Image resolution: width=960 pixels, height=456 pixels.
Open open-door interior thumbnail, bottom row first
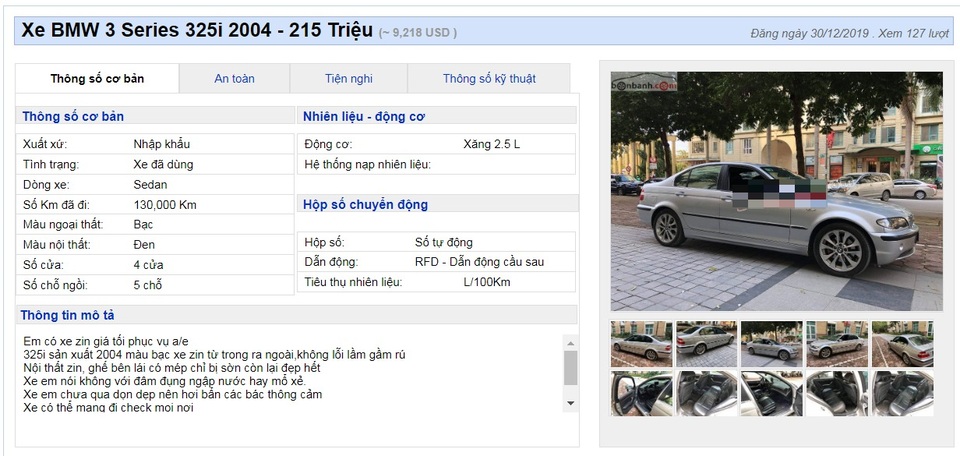(641, 393)
